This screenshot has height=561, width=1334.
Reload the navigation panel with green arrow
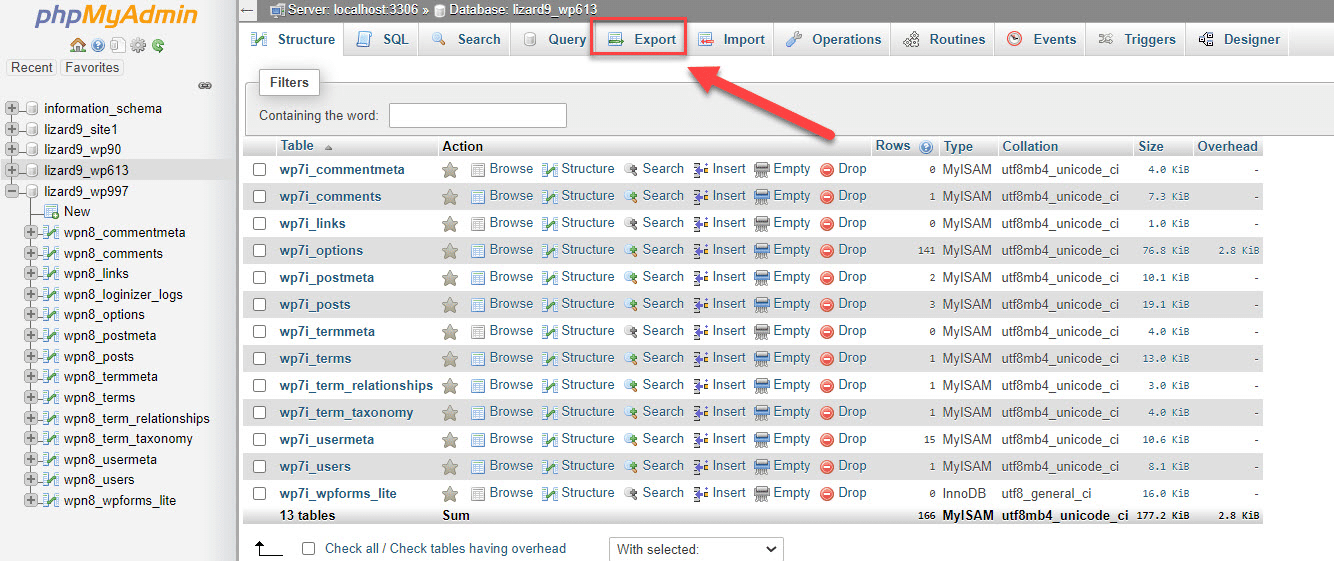(158, 45)
